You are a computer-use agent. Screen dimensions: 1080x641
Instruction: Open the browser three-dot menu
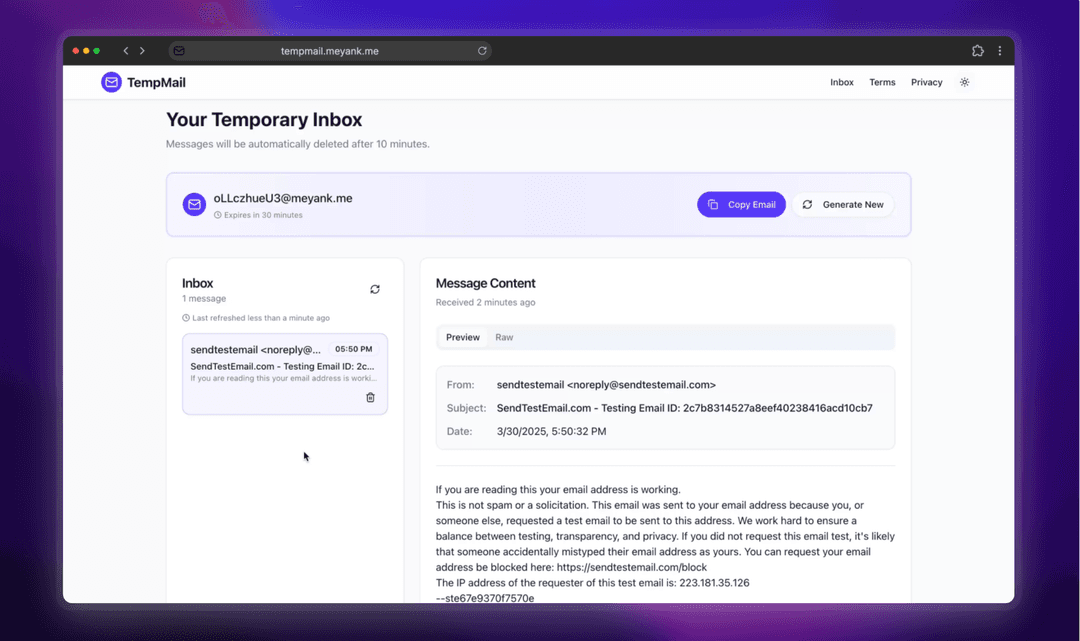coord(999,50)
